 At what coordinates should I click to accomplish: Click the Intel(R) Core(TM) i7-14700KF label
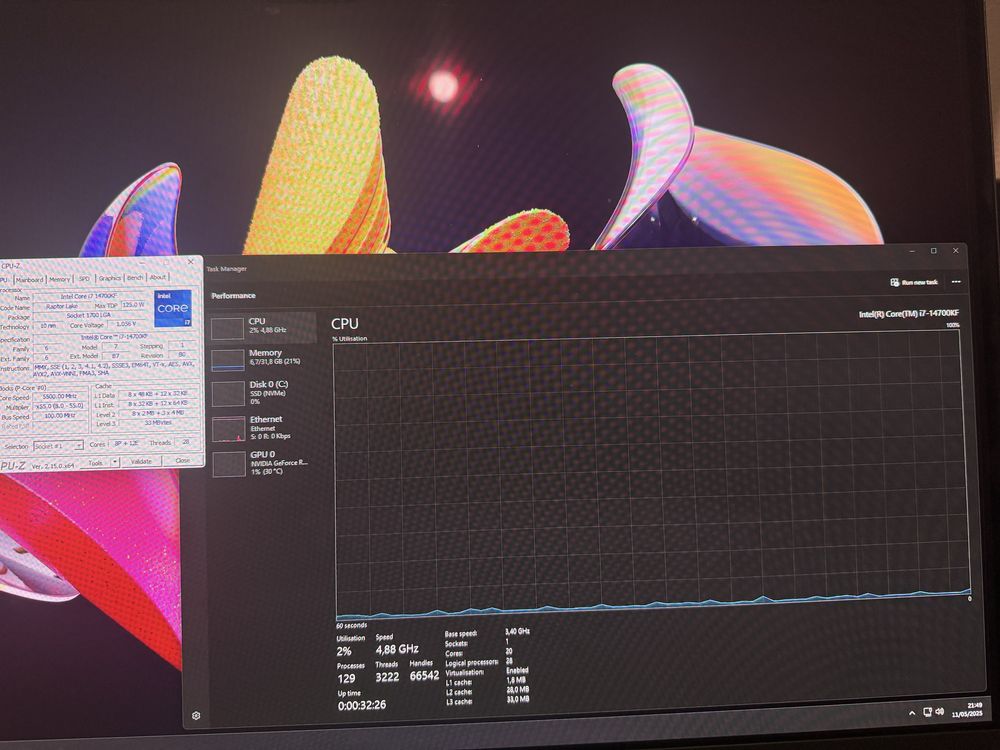908,313
